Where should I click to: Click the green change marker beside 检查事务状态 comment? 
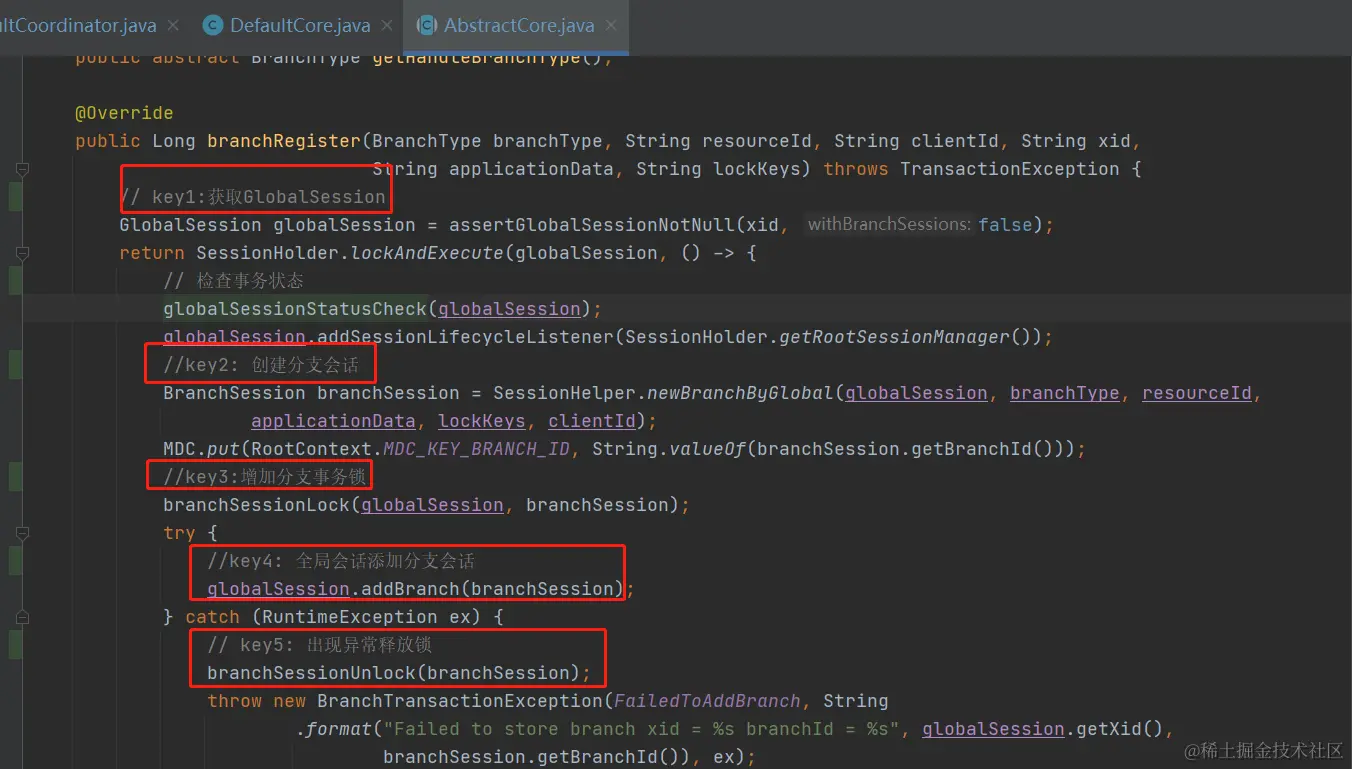click(15, 281)
